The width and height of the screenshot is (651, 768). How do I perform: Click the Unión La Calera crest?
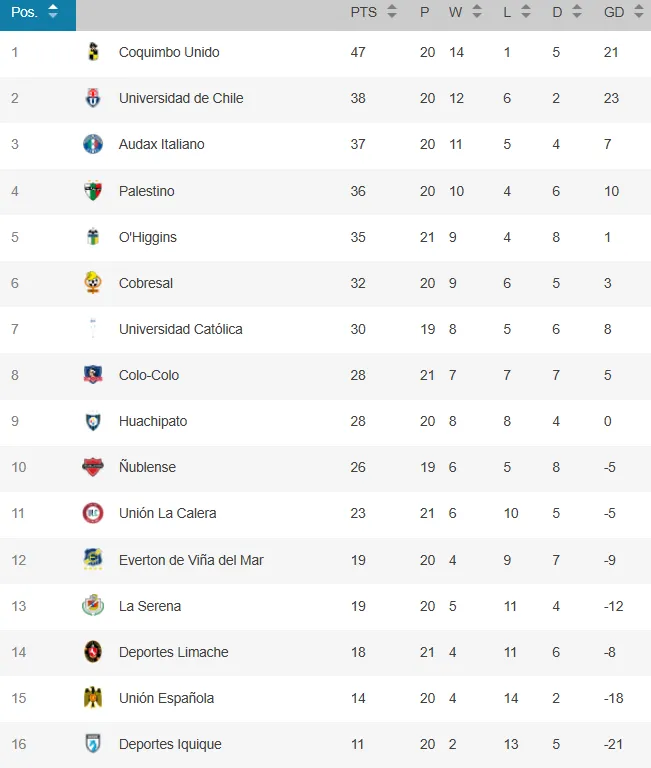tap(93, 513)
